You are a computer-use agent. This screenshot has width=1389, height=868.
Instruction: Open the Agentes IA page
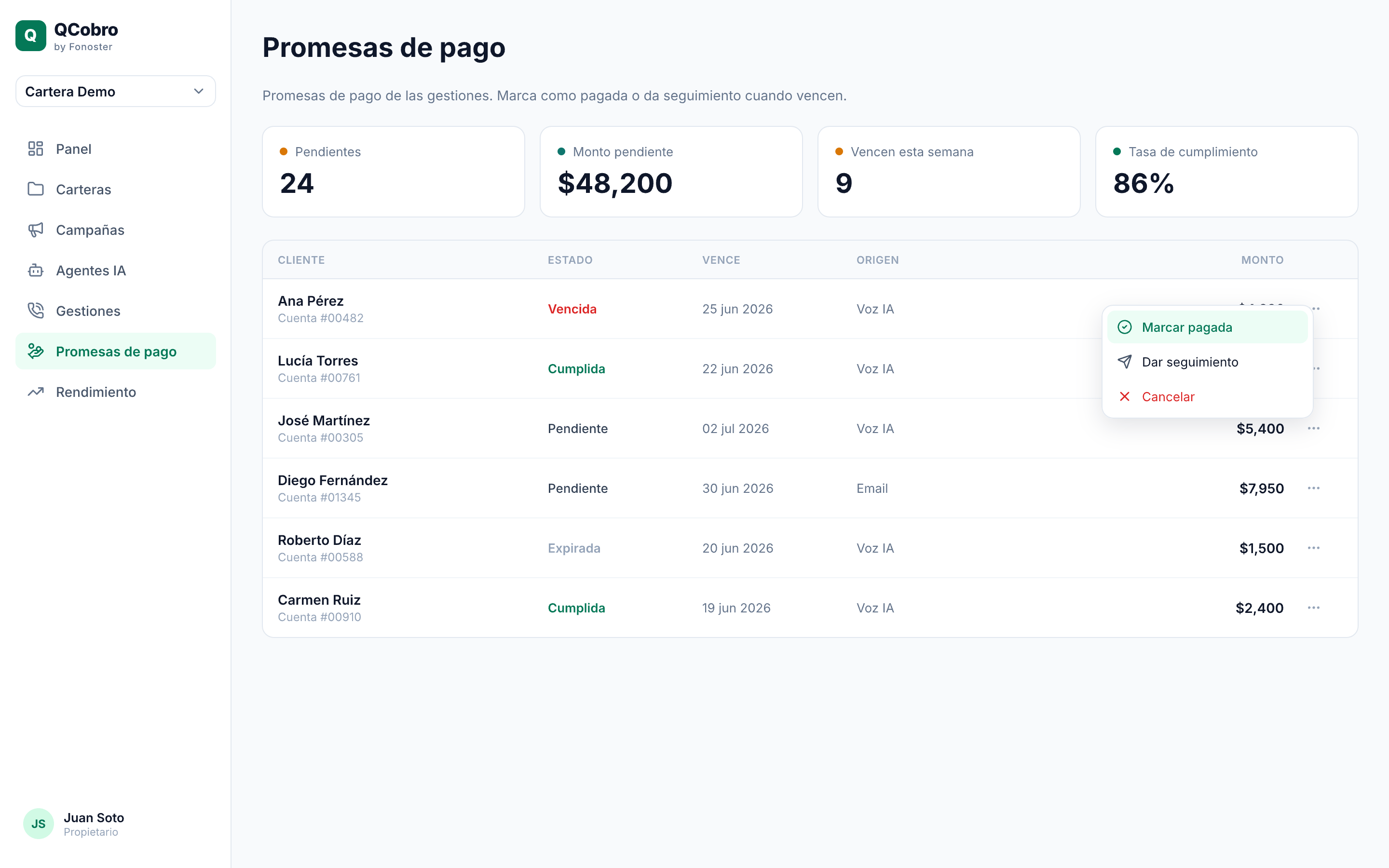115,271
